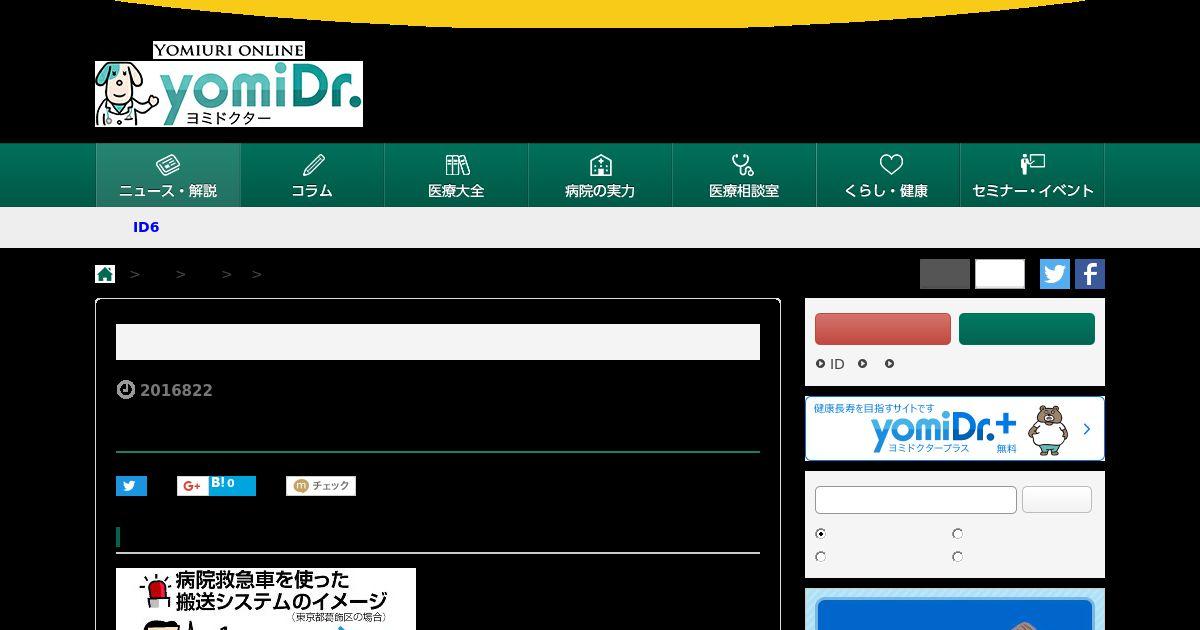This screenshot has width=1200, height=630.
Task: Select the upper-right search radio option
Action: click(958, 534)
